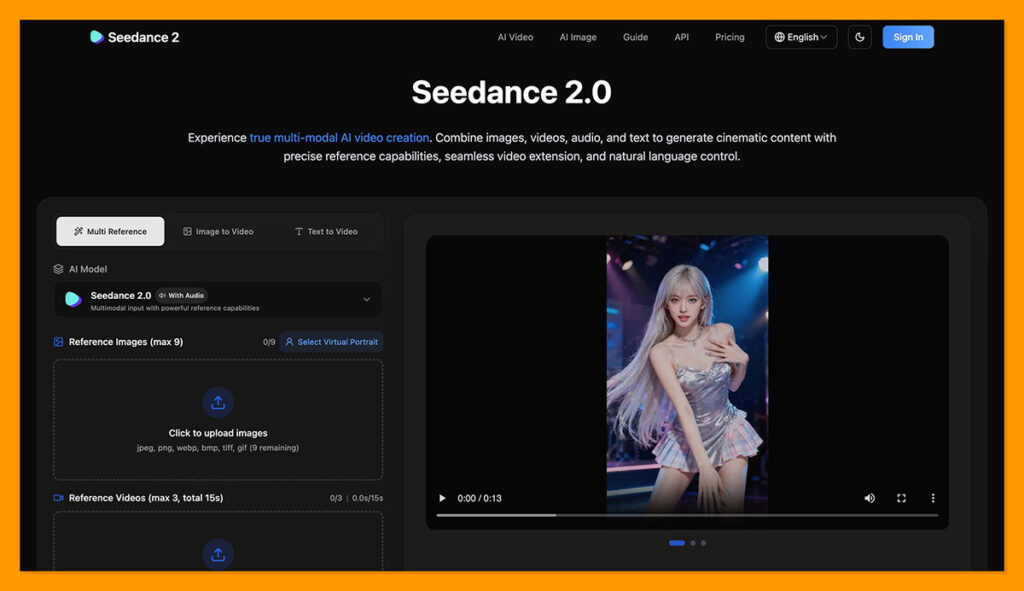
Task: Click the Seedance 2.0 page heading
Action: [511, 92]
